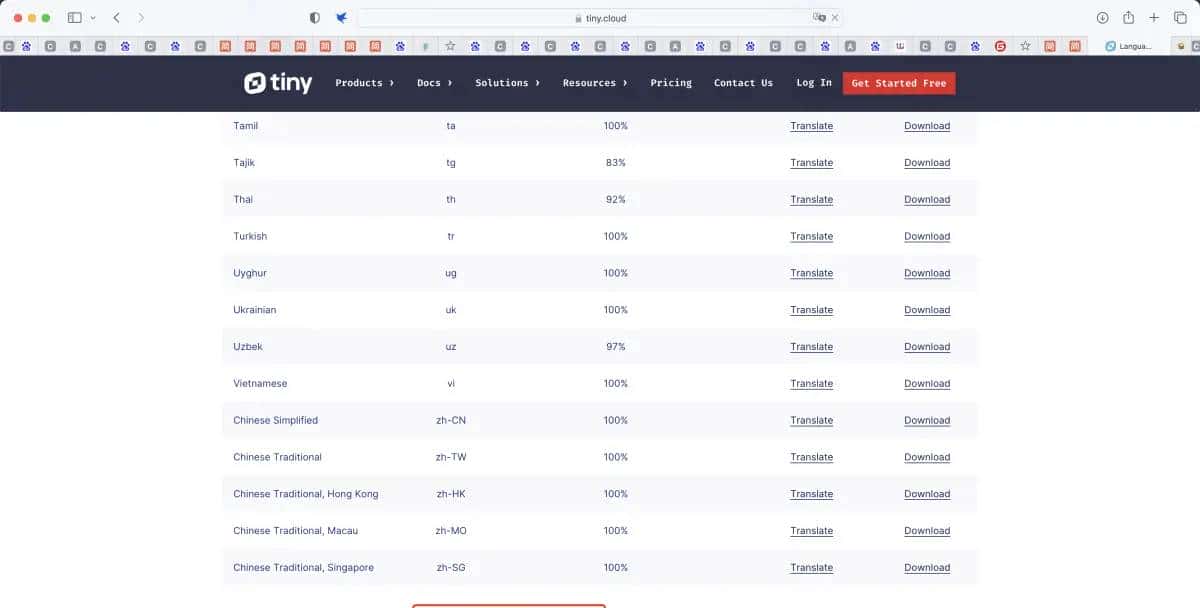Click Translate for Ukrainian

(811, 310)
